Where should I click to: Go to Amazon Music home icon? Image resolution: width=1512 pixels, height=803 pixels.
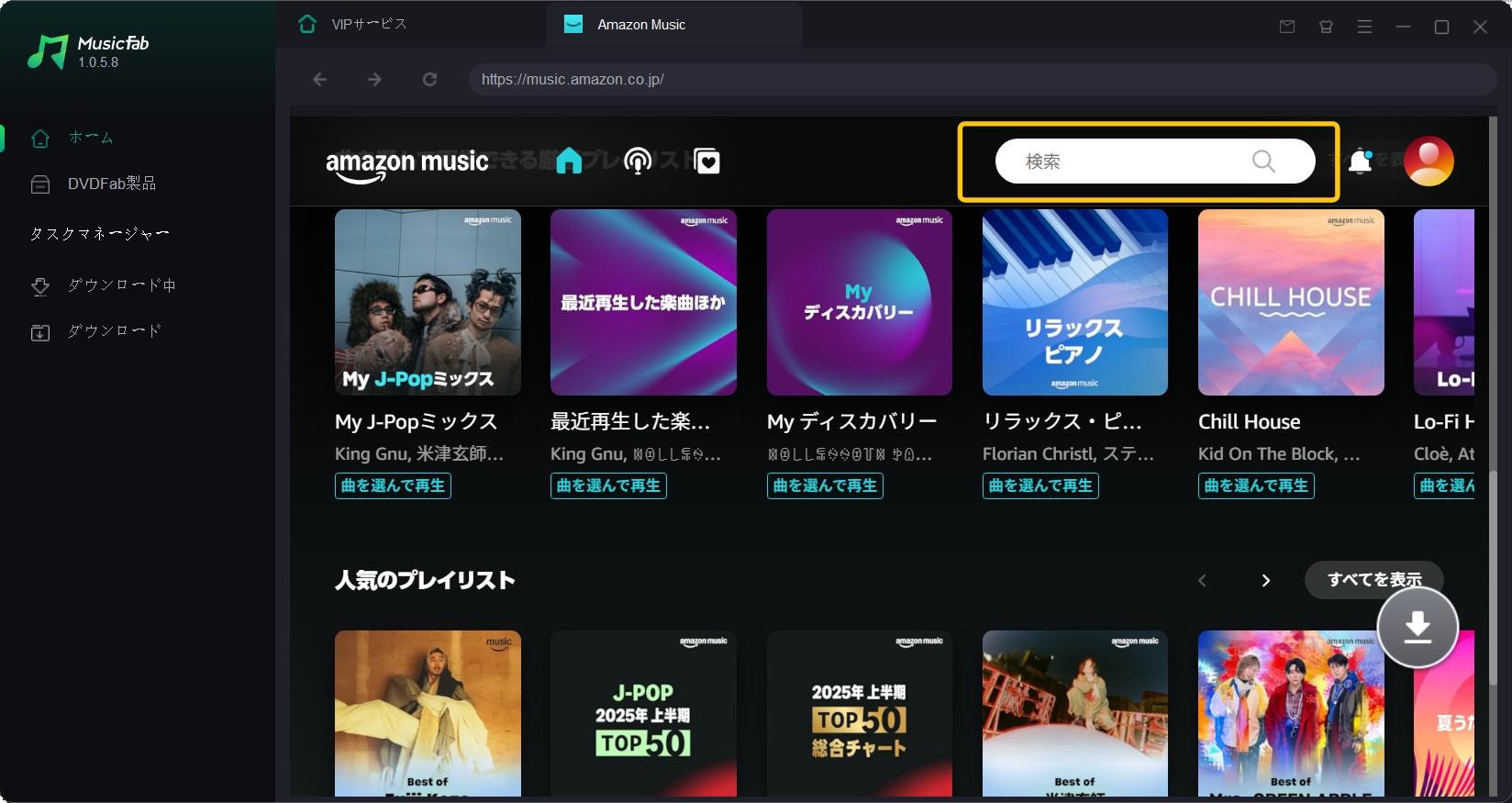coord(569,161)
